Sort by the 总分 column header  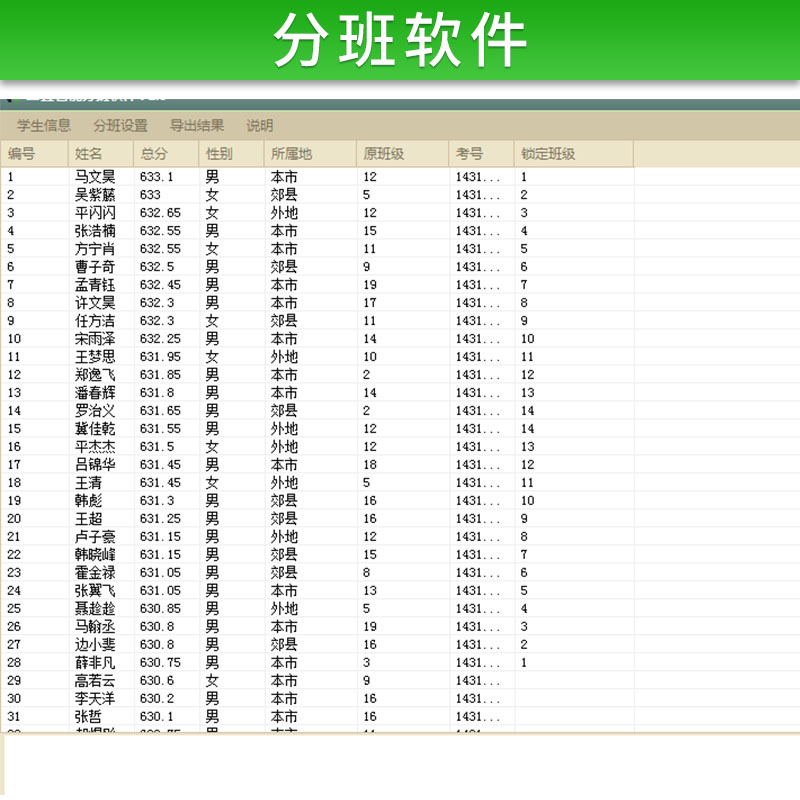click(x=166, y=154)
